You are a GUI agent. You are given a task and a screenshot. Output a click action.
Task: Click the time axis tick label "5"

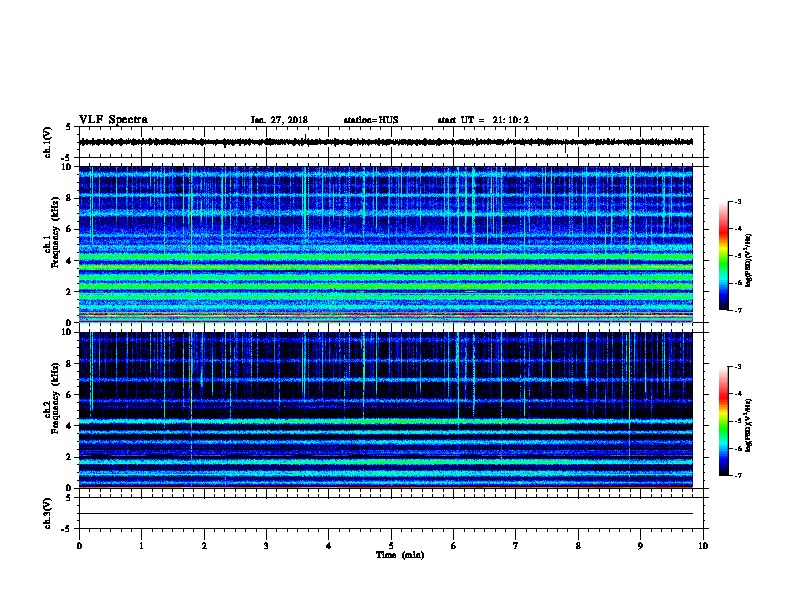coord(391,546)
